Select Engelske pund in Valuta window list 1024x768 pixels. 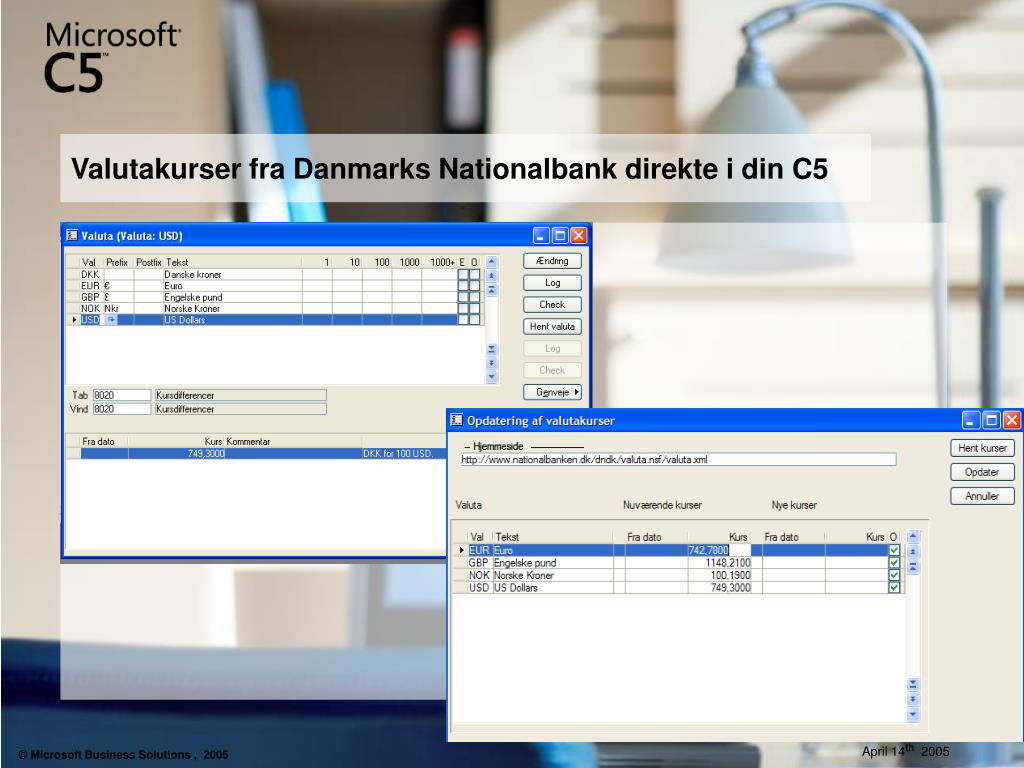[193, 297]
